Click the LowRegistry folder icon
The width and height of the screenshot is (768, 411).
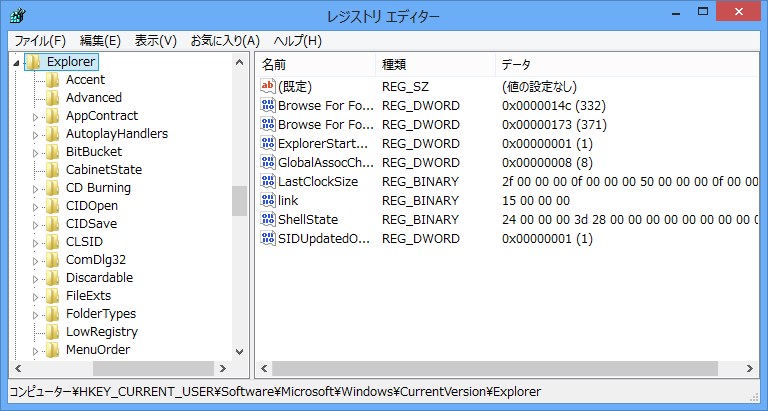(x=52, y=332)
